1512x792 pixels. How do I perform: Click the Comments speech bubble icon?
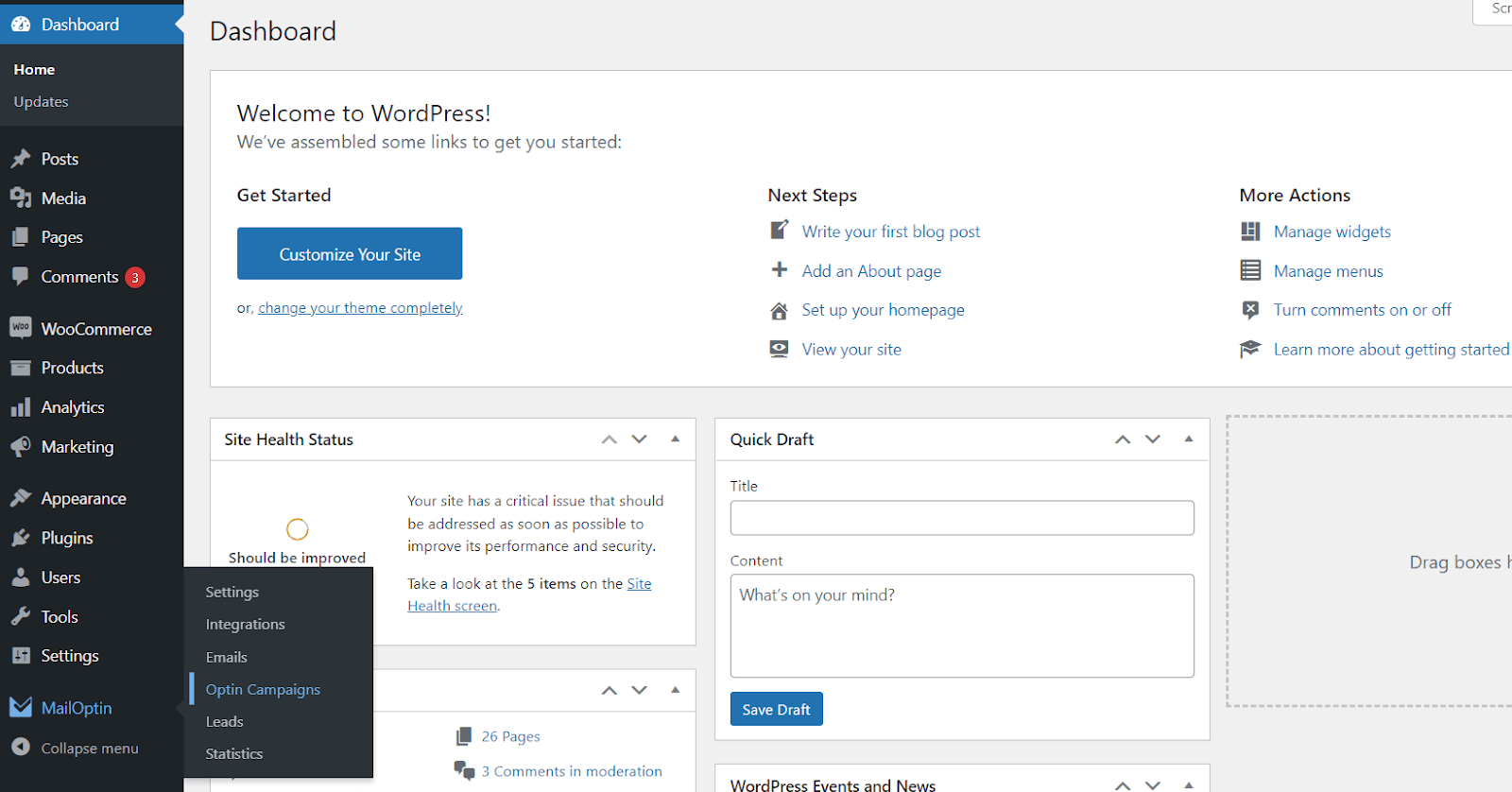(x=21, y=276)
